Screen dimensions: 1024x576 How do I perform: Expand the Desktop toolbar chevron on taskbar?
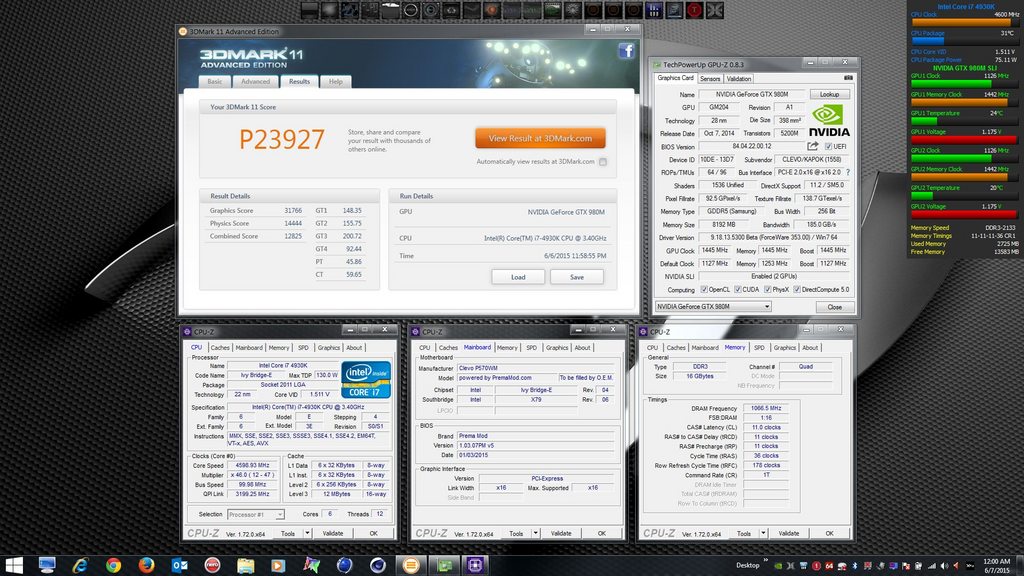pos(766,561)
